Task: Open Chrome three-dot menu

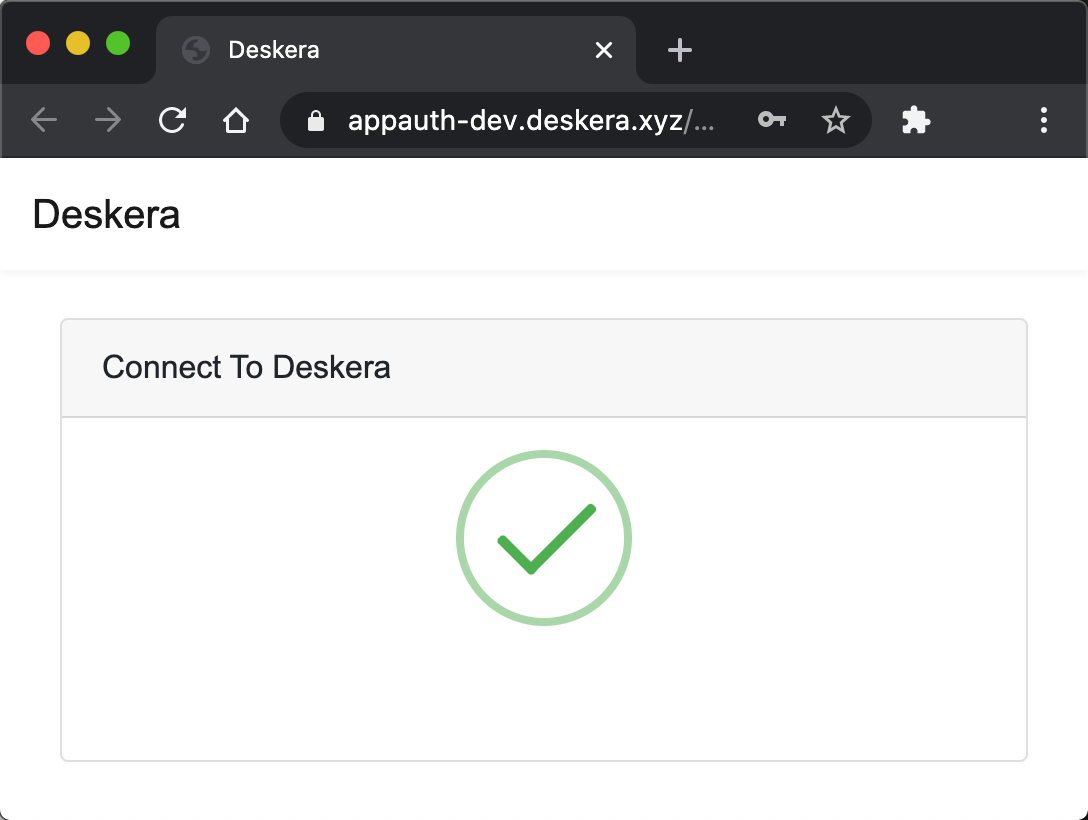Action: click(1044, 120)
